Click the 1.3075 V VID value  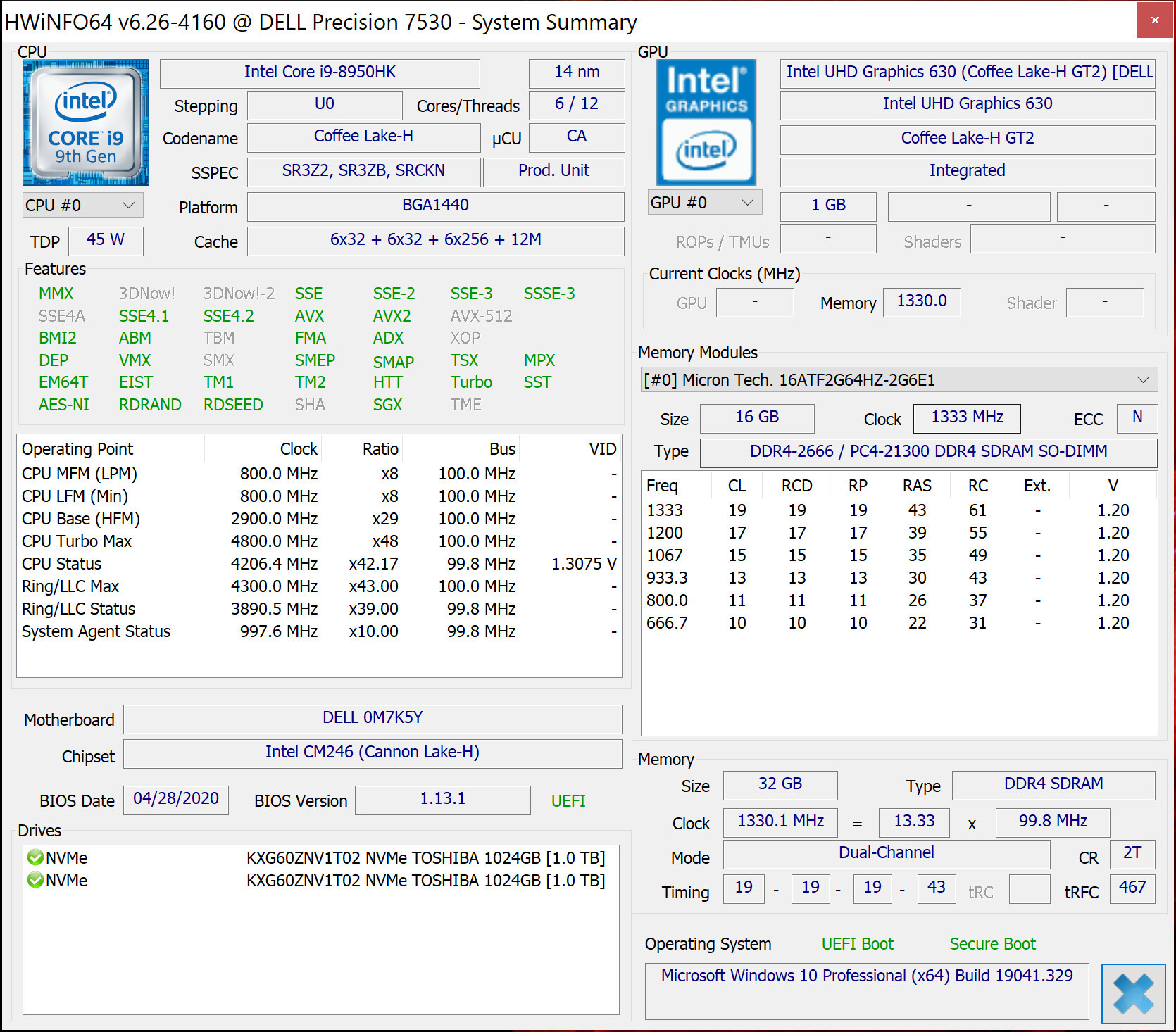coord(584,564)
